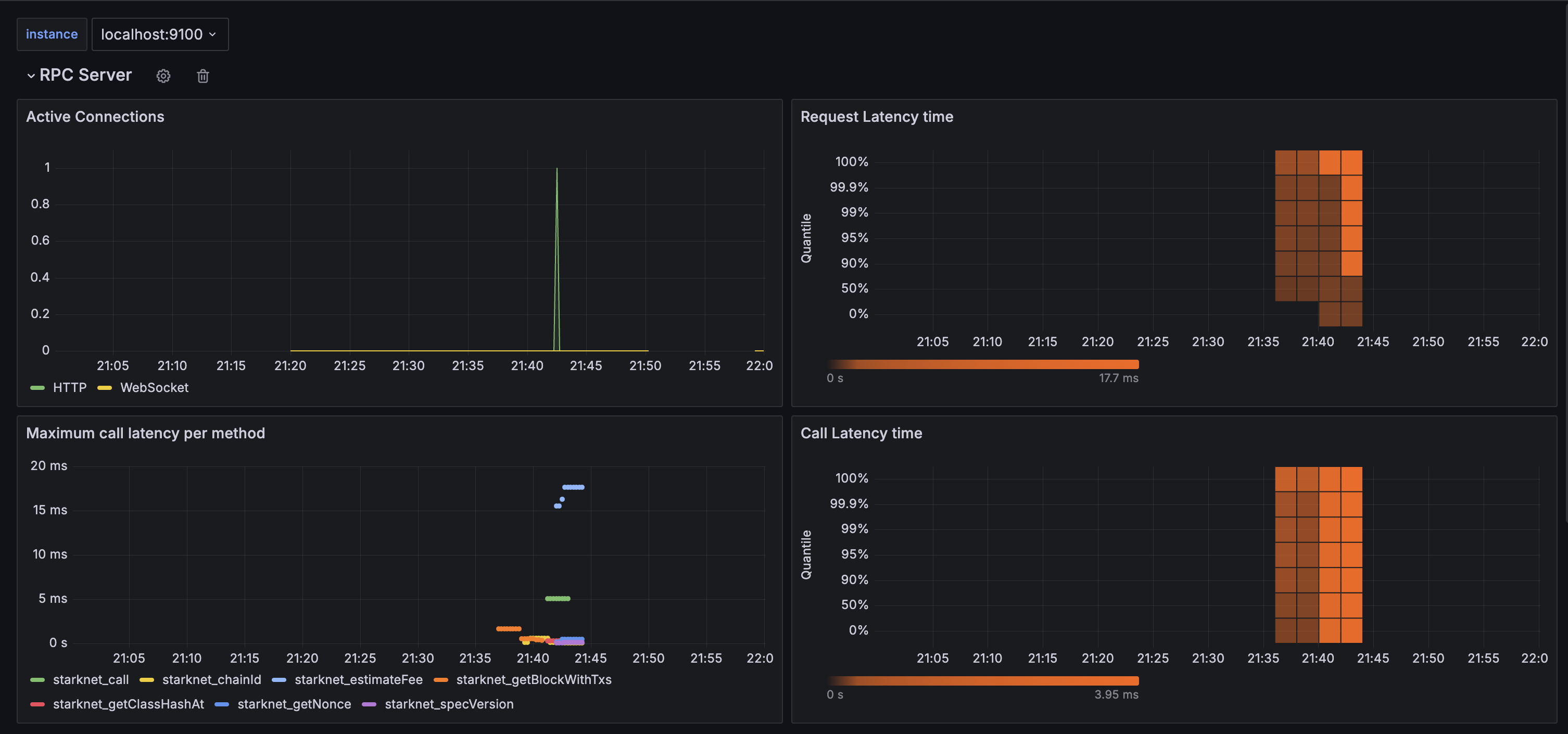Click the 17.7 ms scale maximum label

(1119, 378)
